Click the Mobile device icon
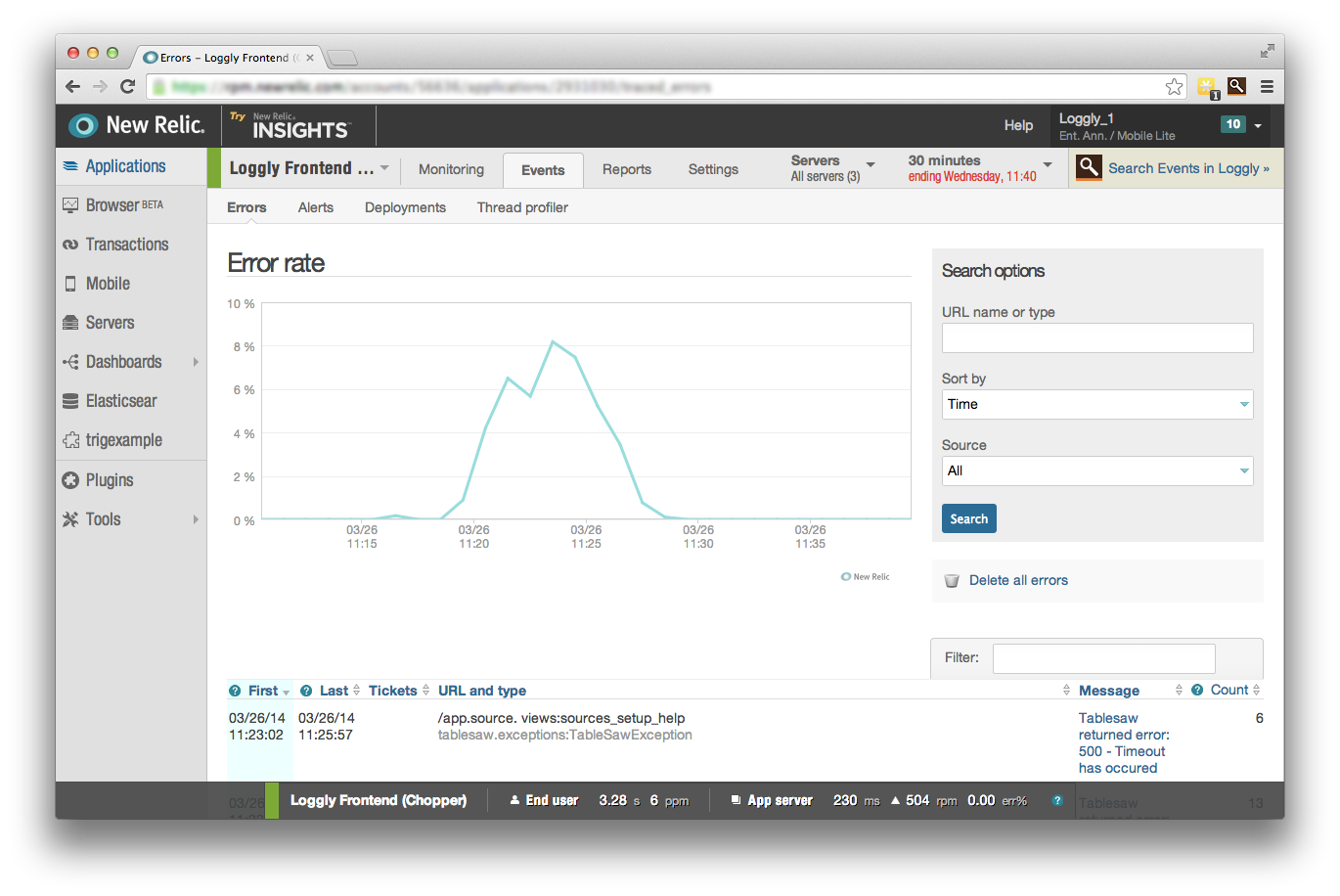The image size is (1340, 896). (x=70, y=284)
